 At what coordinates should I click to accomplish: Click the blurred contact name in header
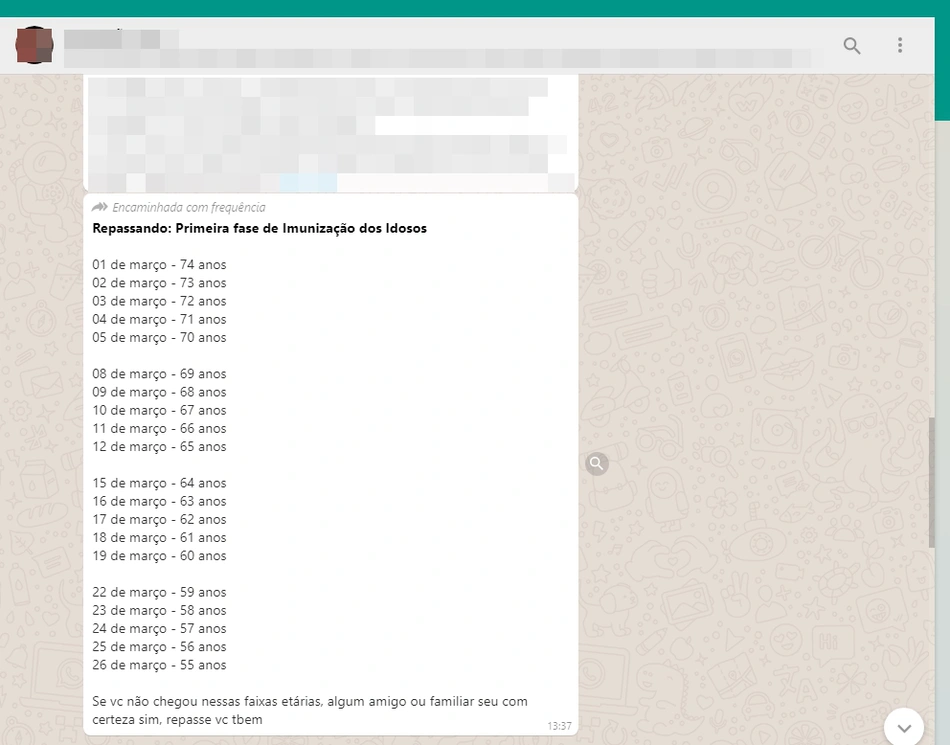121,39
